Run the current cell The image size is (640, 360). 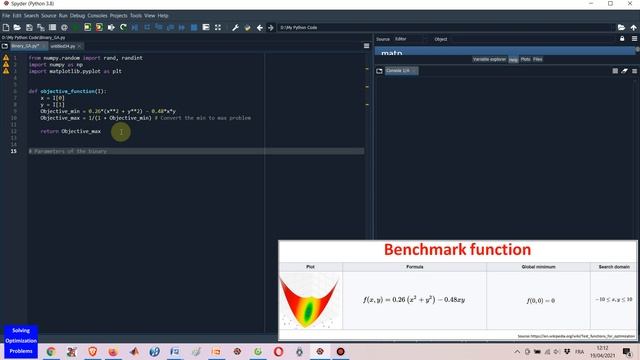point(87,27)
